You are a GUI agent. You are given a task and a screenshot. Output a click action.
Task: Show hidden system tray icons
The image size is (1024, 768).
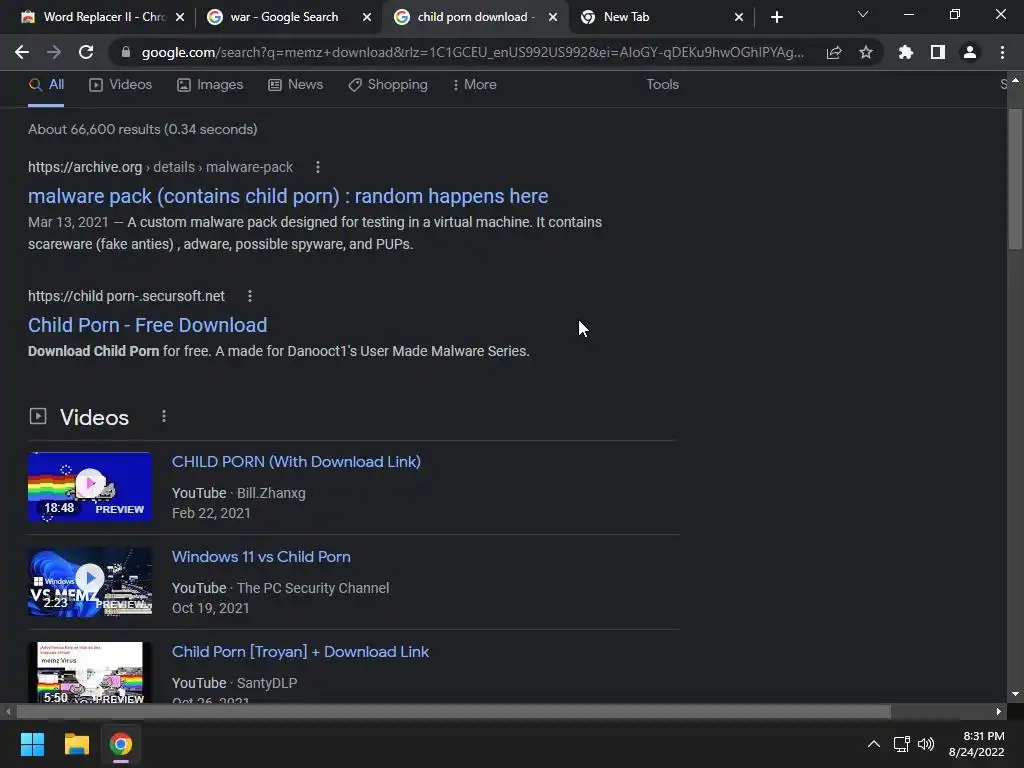pos(874,744)
